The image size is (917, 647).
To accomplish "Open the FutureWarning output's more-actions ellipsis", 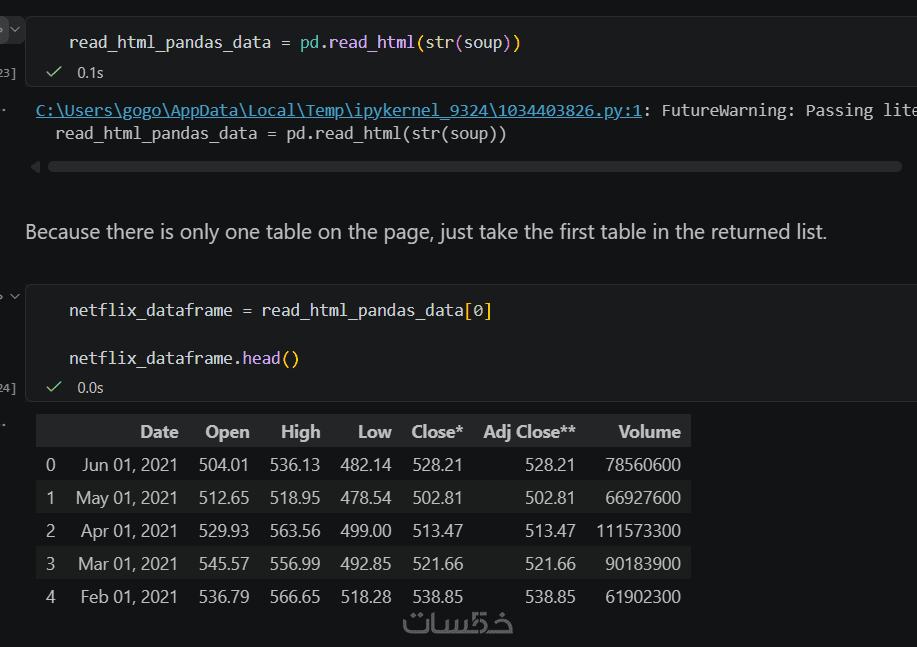I will click(4, 109).
